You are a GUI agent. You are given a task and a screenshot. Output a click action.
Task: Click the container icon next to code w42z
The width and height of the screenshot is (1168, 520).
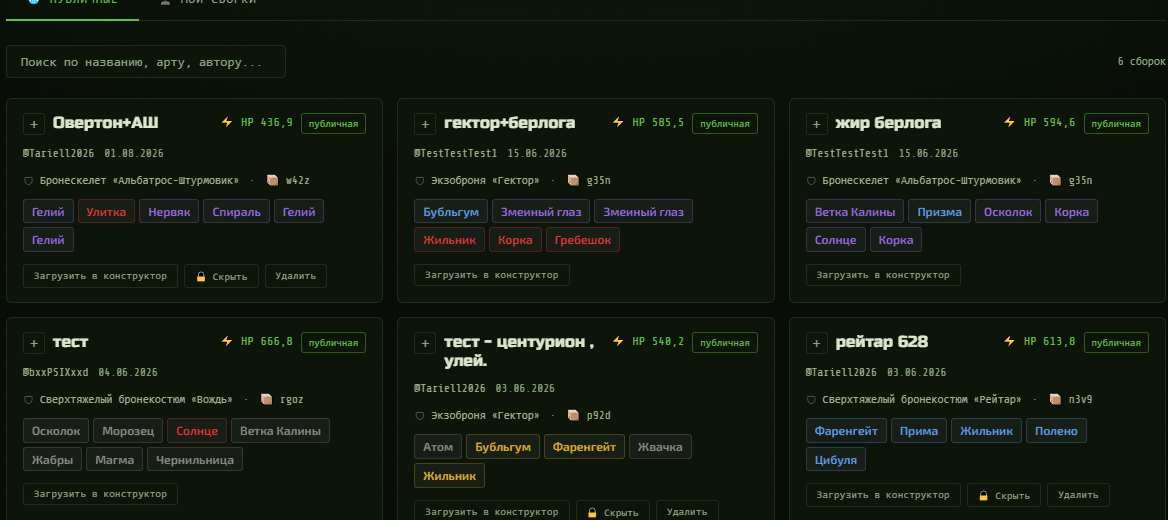(x=273, y=180)
